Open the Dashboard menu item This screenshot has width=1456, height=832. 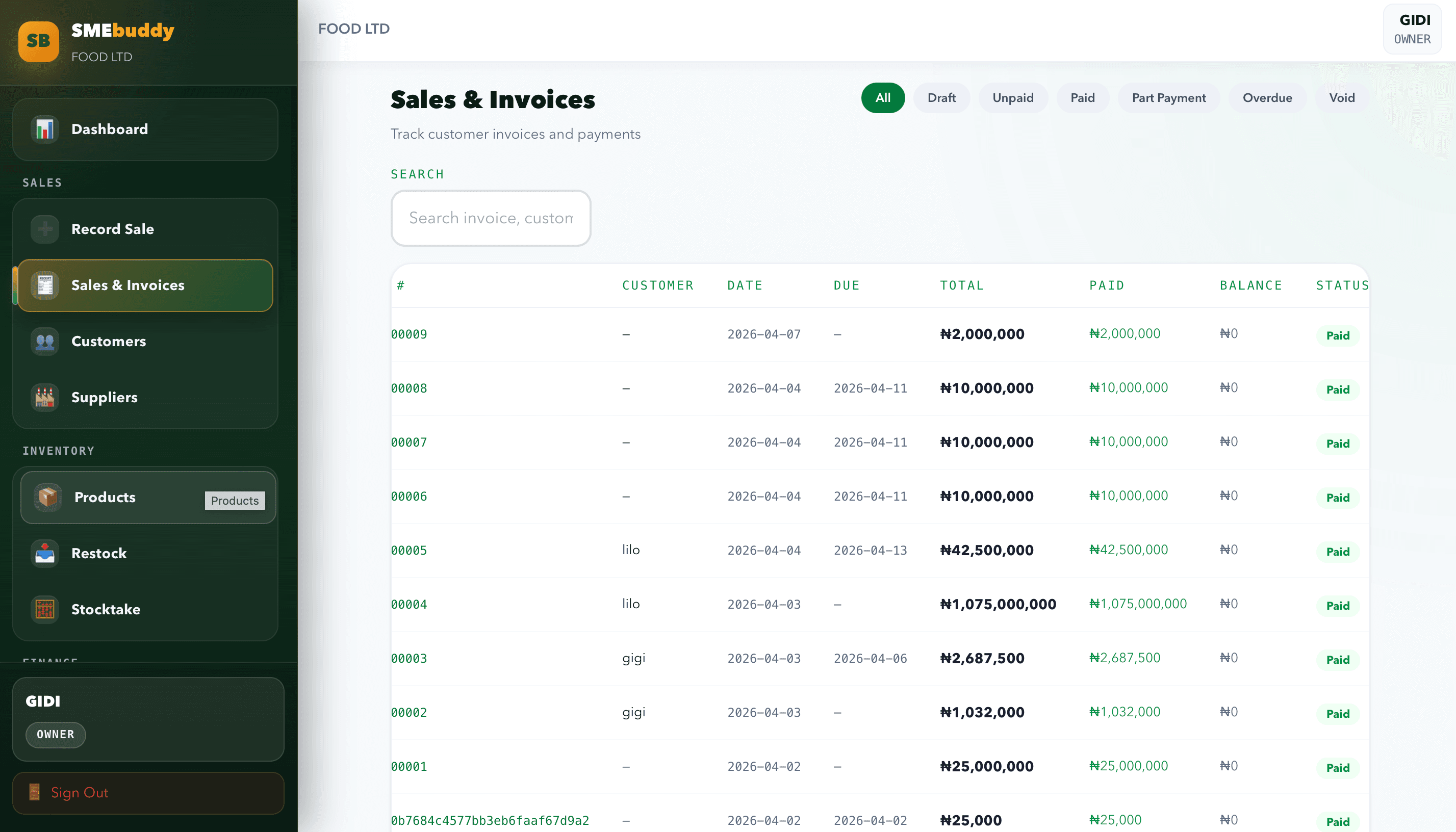[145, 129]
